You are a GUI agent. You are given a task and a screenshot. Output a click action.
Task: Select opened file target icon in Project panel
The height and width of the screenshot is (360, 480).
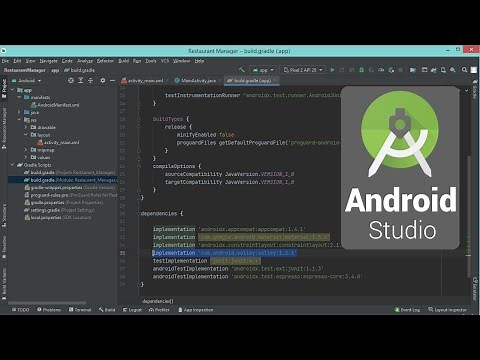[71, 80]
